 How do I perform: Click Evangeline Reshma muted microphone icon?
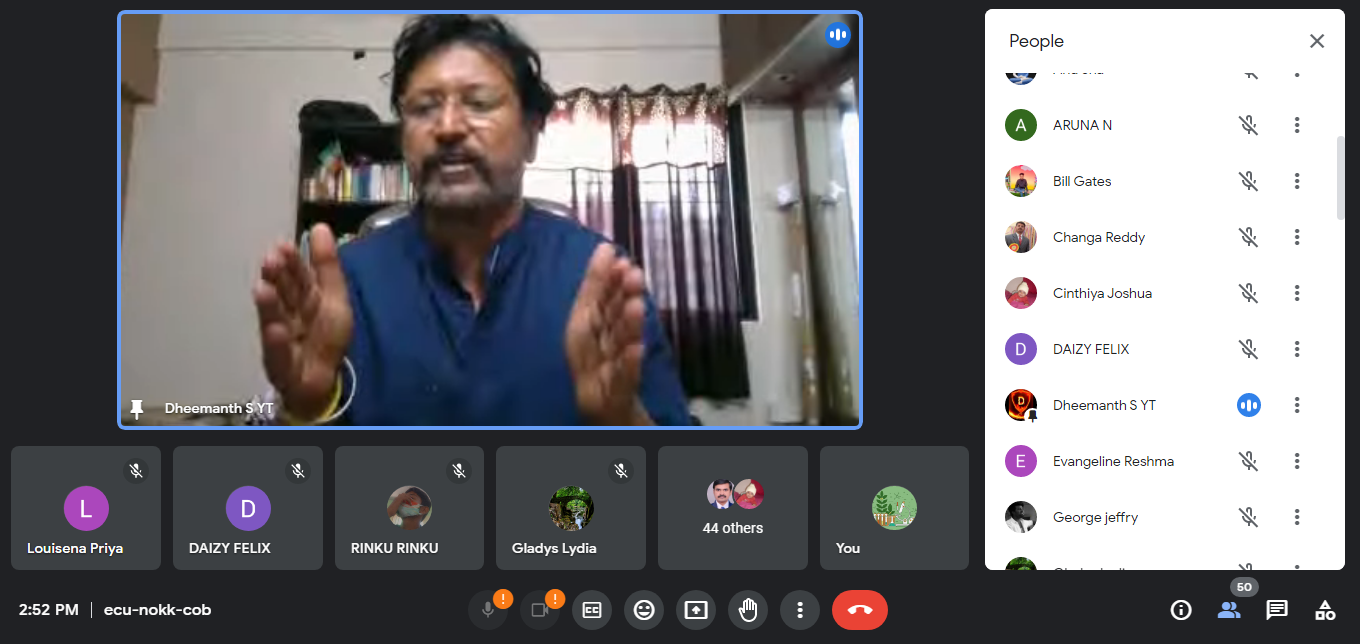click(x=1248, y=461)
